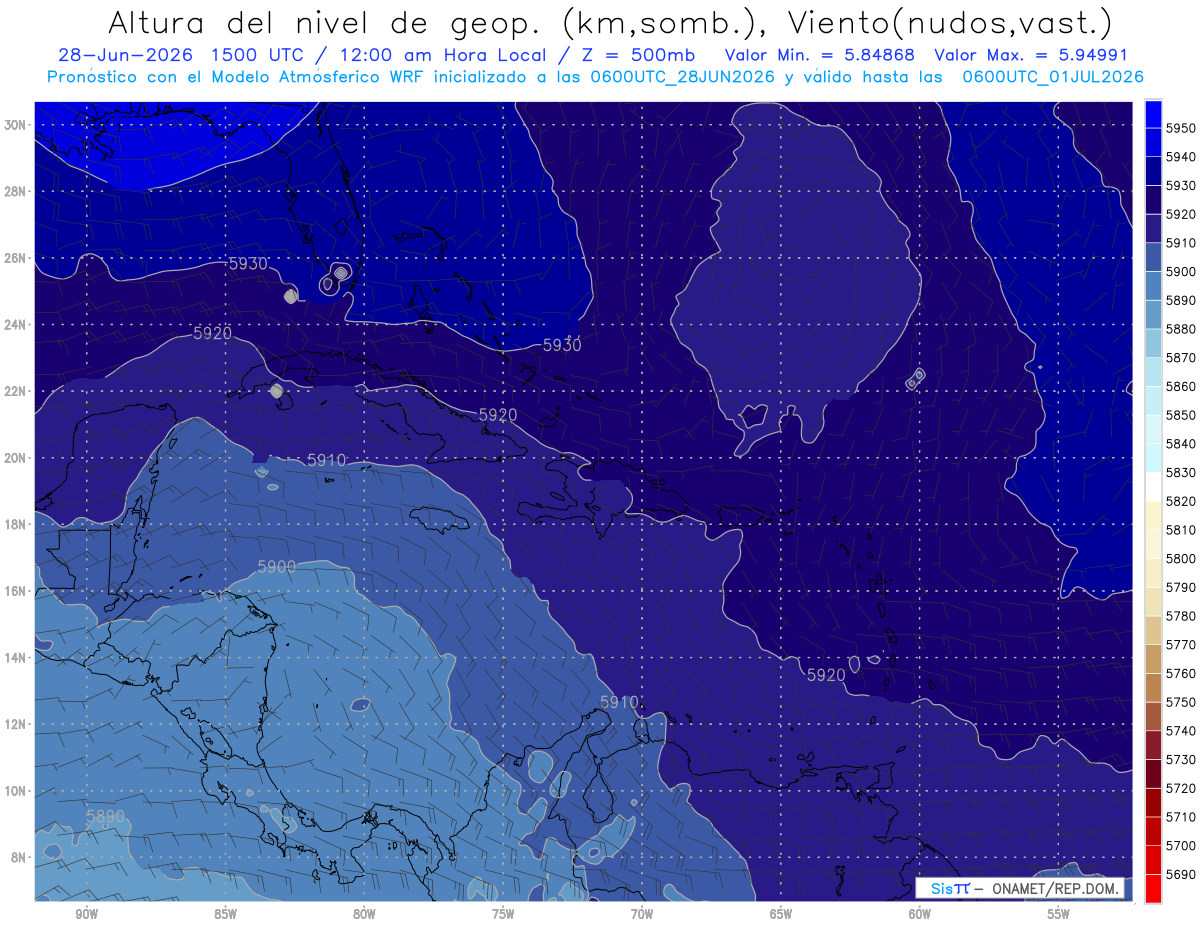
Task: Click the 70W longitude label
Action: 642,915
